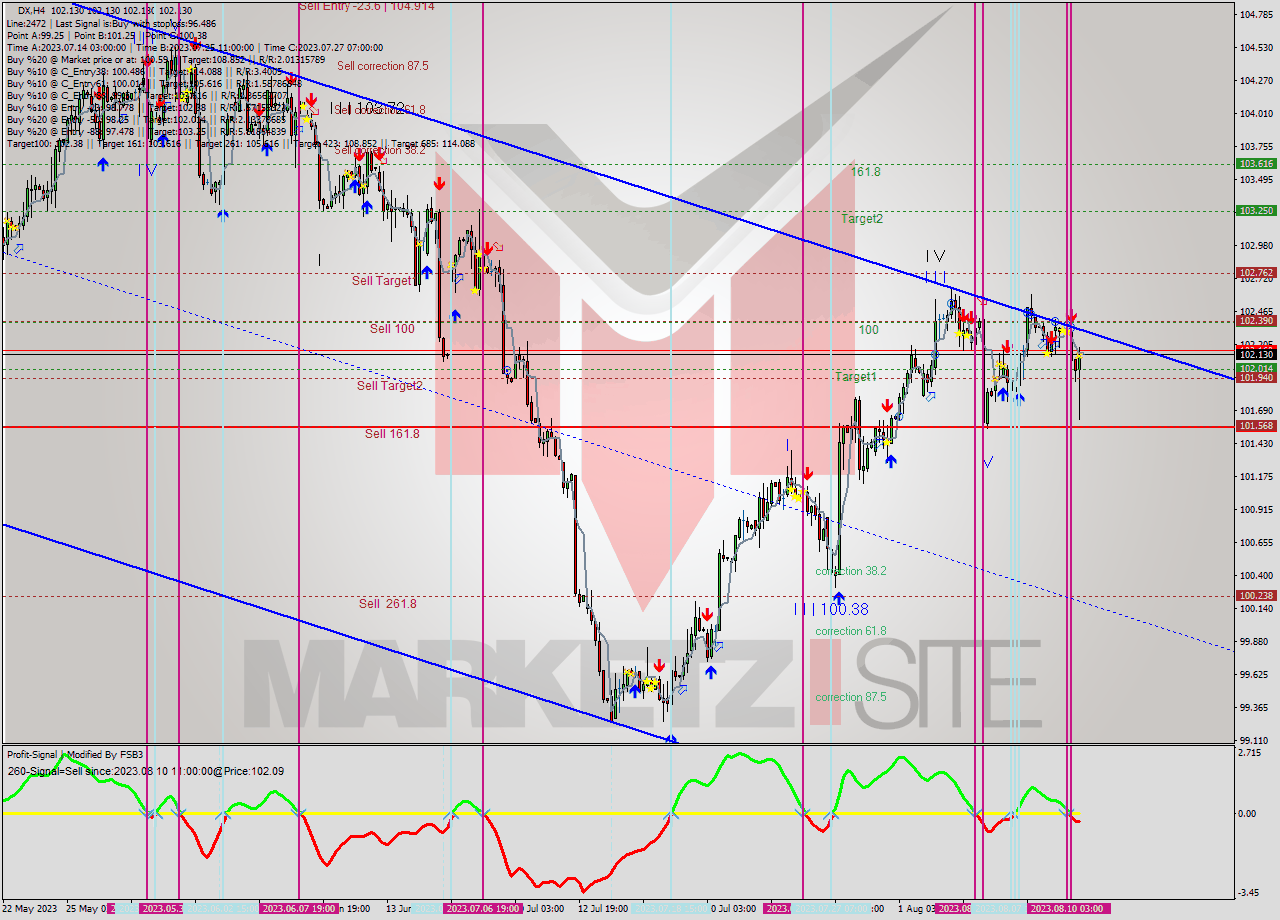Click the 'Sell correction 87.5' label
This screenshot has width=1280, height=920.
click(383, 66)
